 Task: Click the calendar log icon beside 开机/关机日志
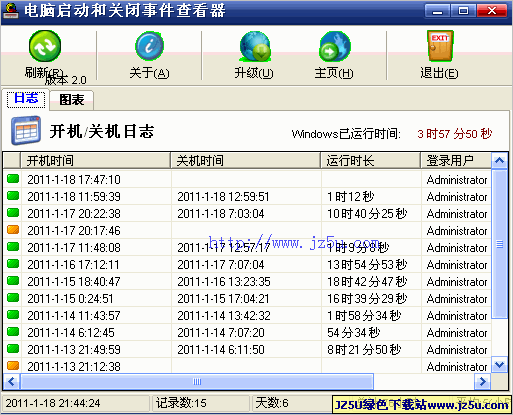[26, 130]
